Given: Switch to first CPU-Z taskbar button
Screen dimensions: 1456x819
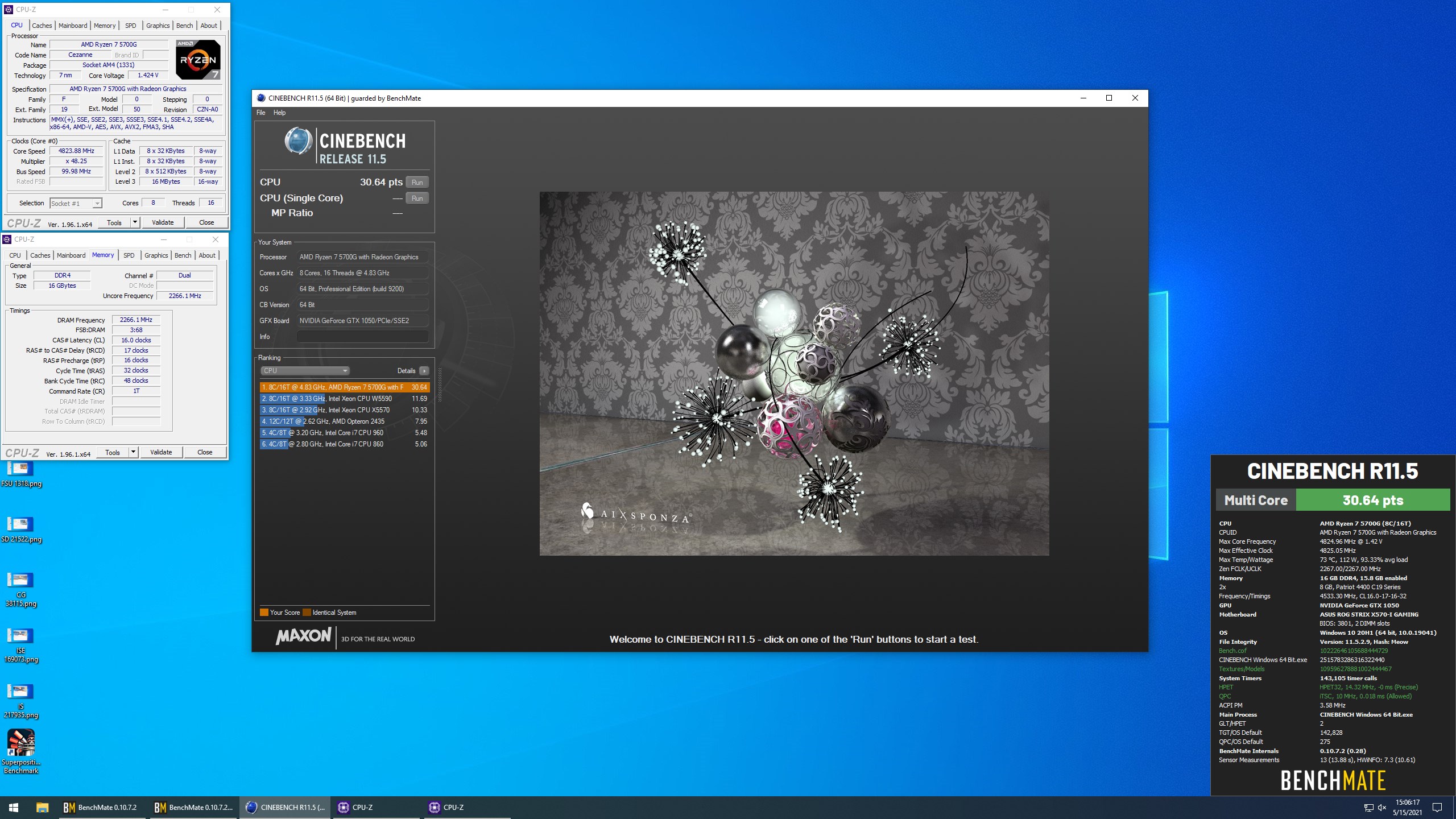Looking at the screenshot, I should click(375, 807).
